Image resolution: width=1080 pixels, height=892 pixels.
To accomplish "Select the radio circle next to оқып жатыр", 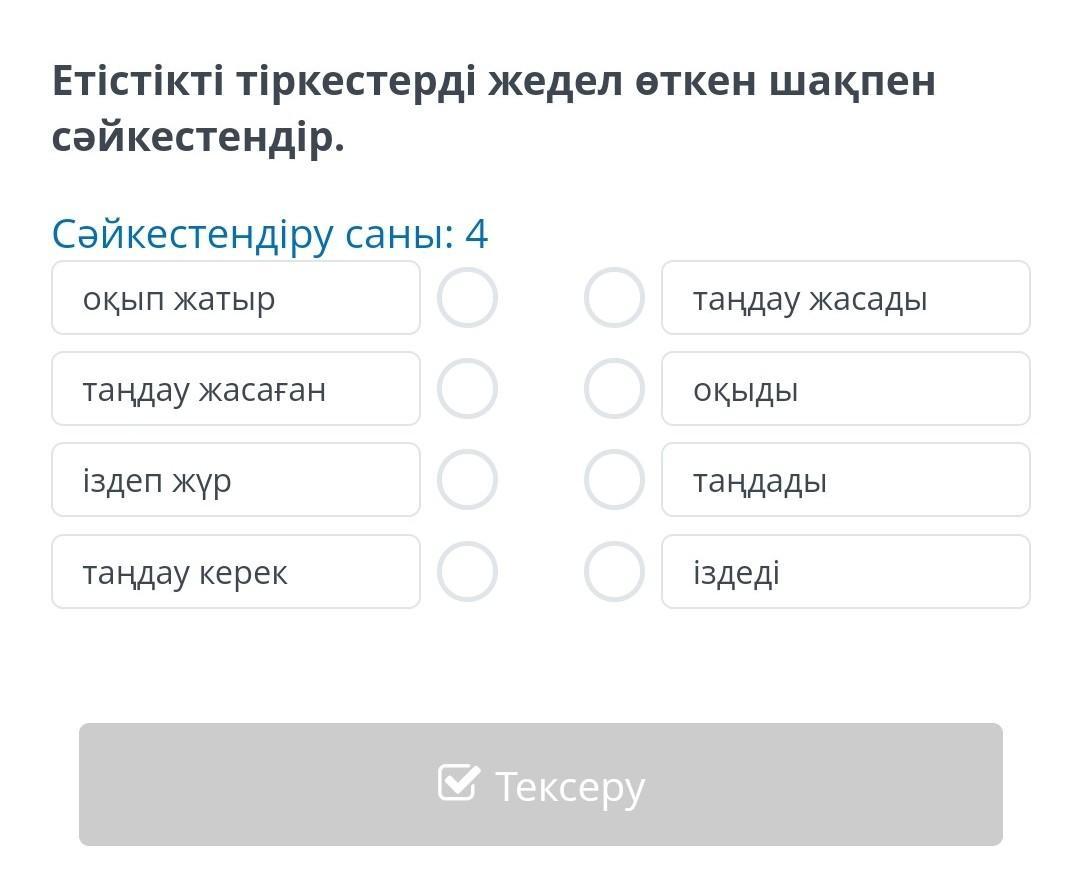I will (467, 298).
